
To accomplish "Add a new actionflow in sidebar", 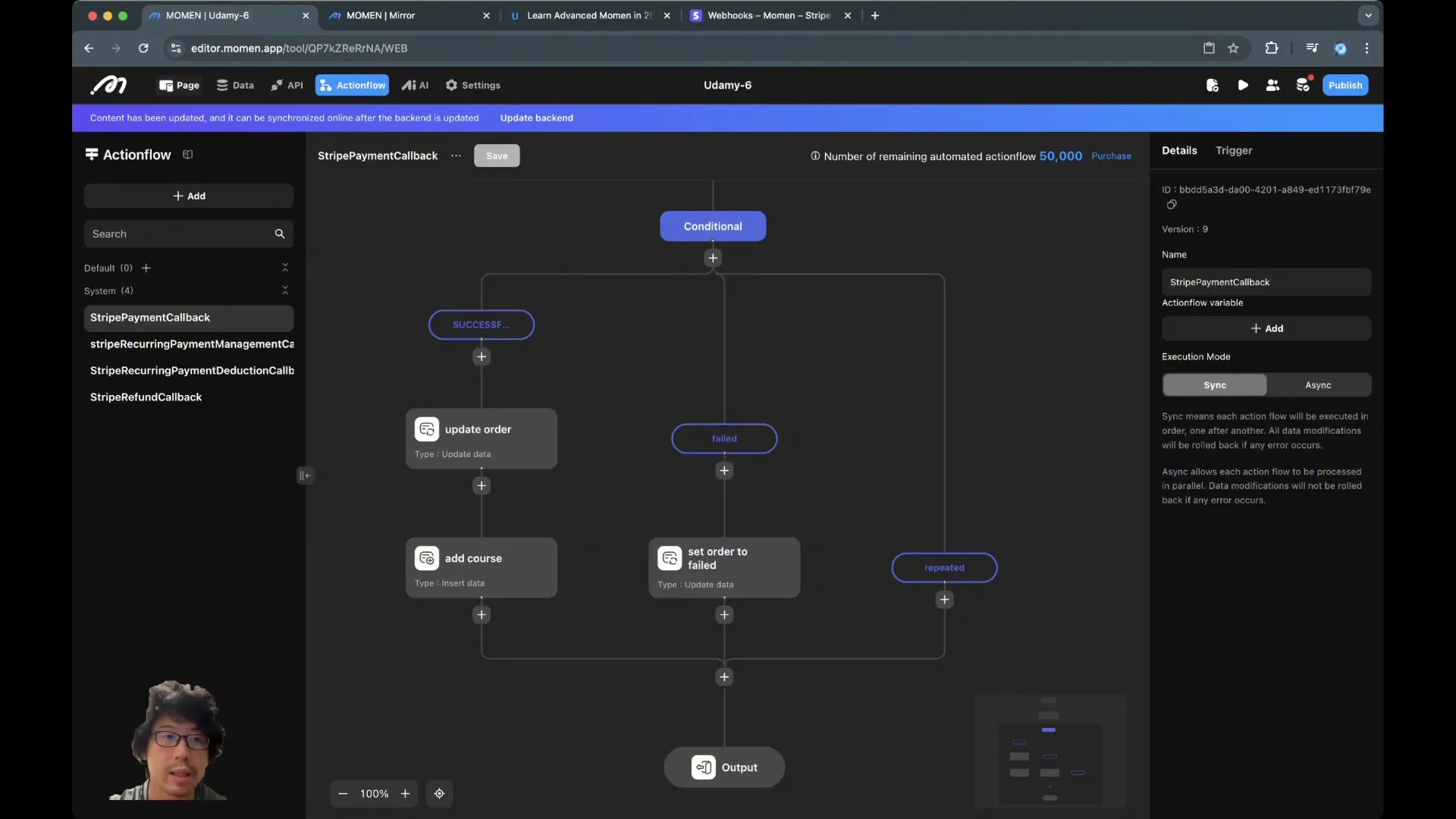I will coord(189,196).
